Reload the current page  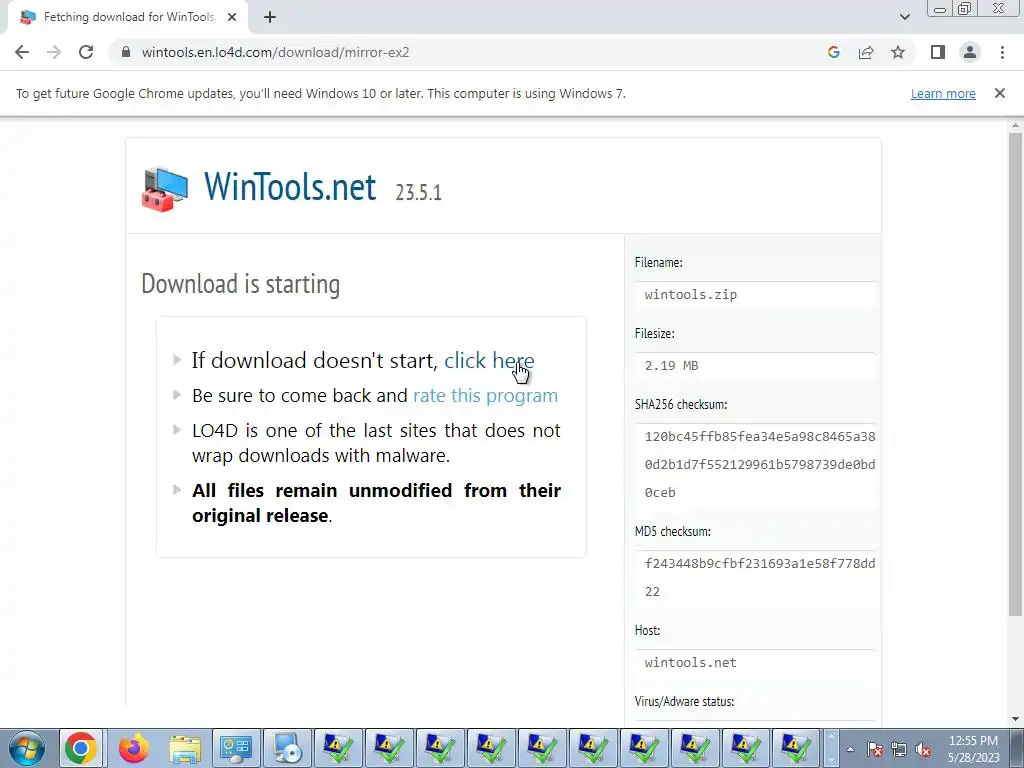[86, 52]
